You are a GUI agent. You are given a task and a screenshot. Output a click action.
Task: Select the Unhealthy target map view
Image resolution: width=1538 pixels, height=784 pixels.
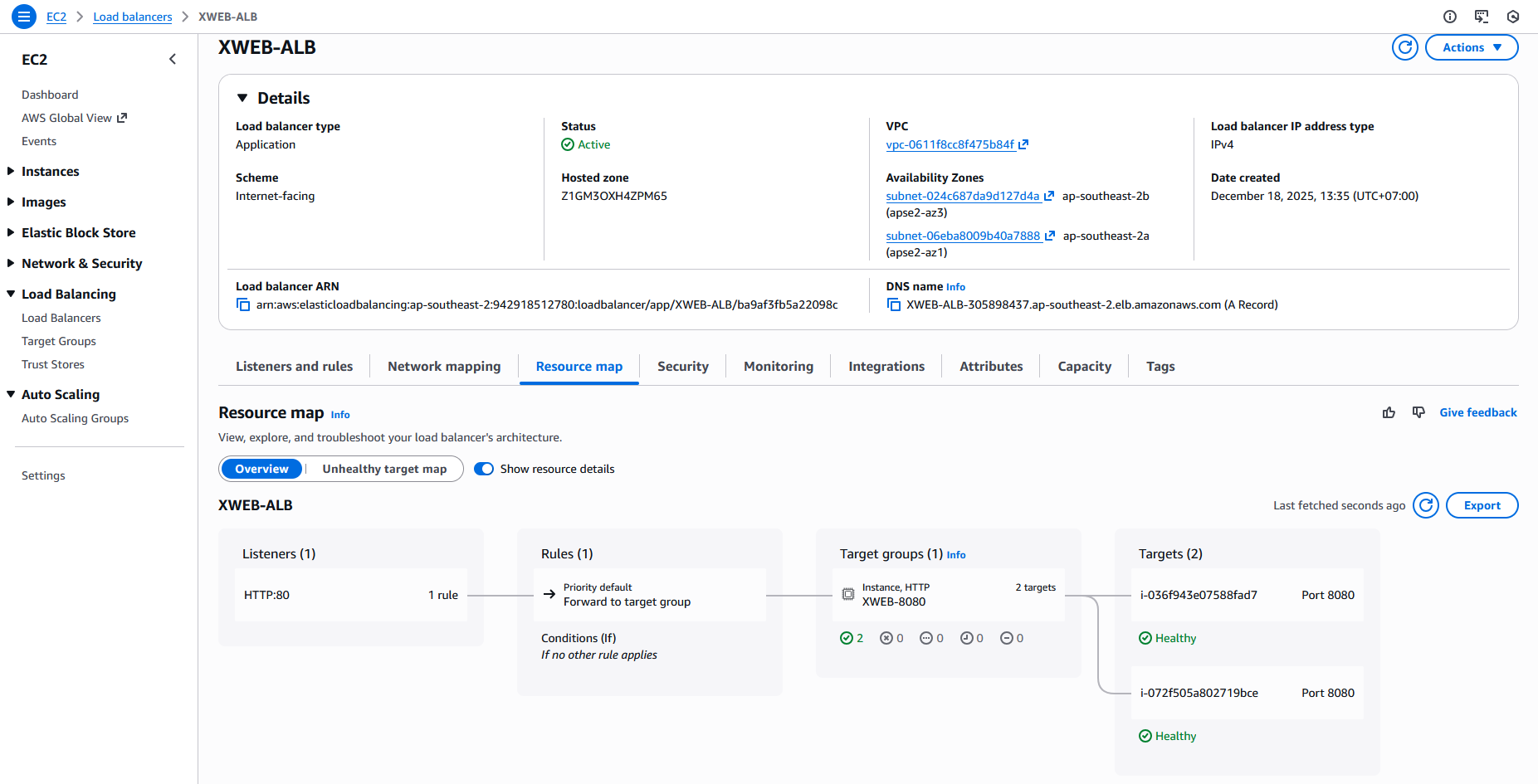pyautogui.click(x=384, y=469)
